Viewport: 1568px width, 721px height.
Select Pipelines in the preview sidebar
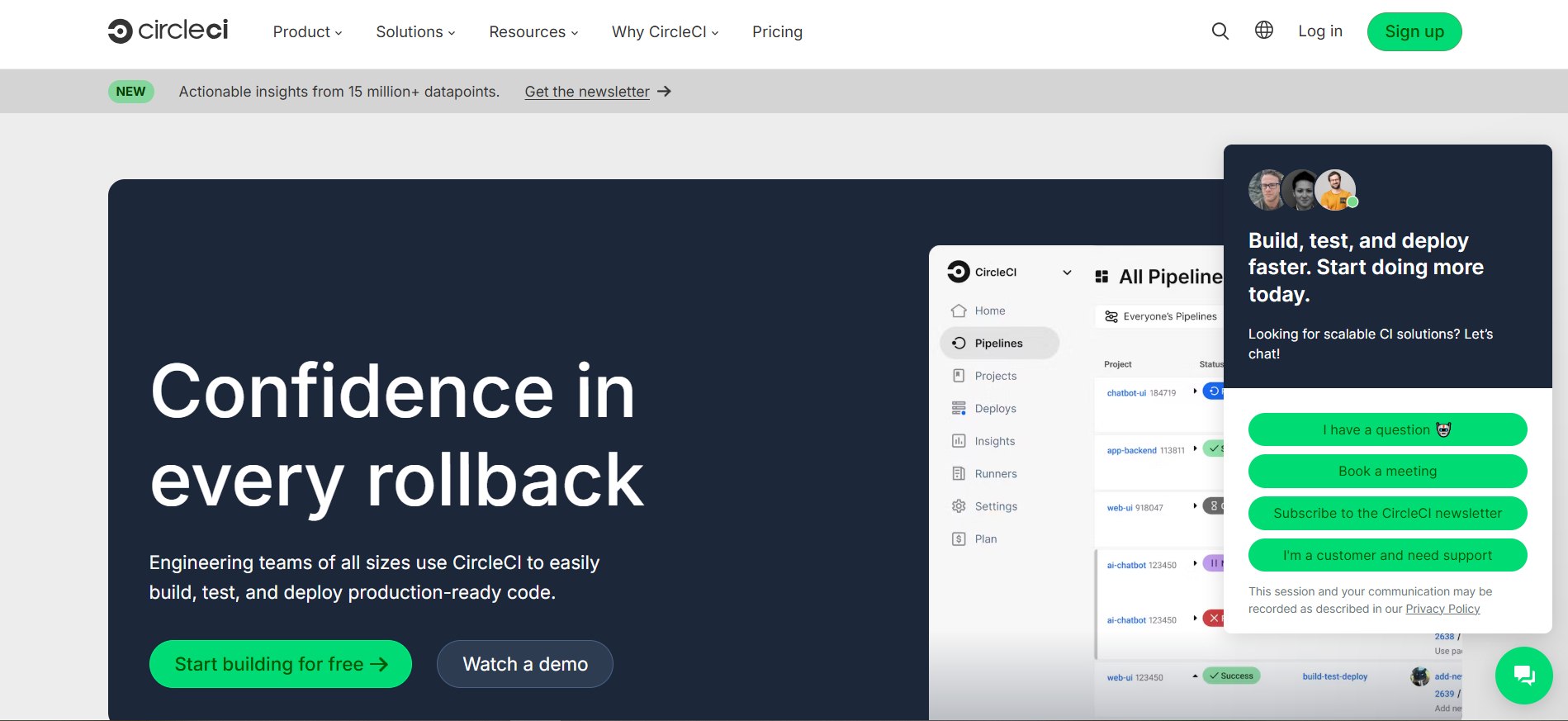[999, 343]
